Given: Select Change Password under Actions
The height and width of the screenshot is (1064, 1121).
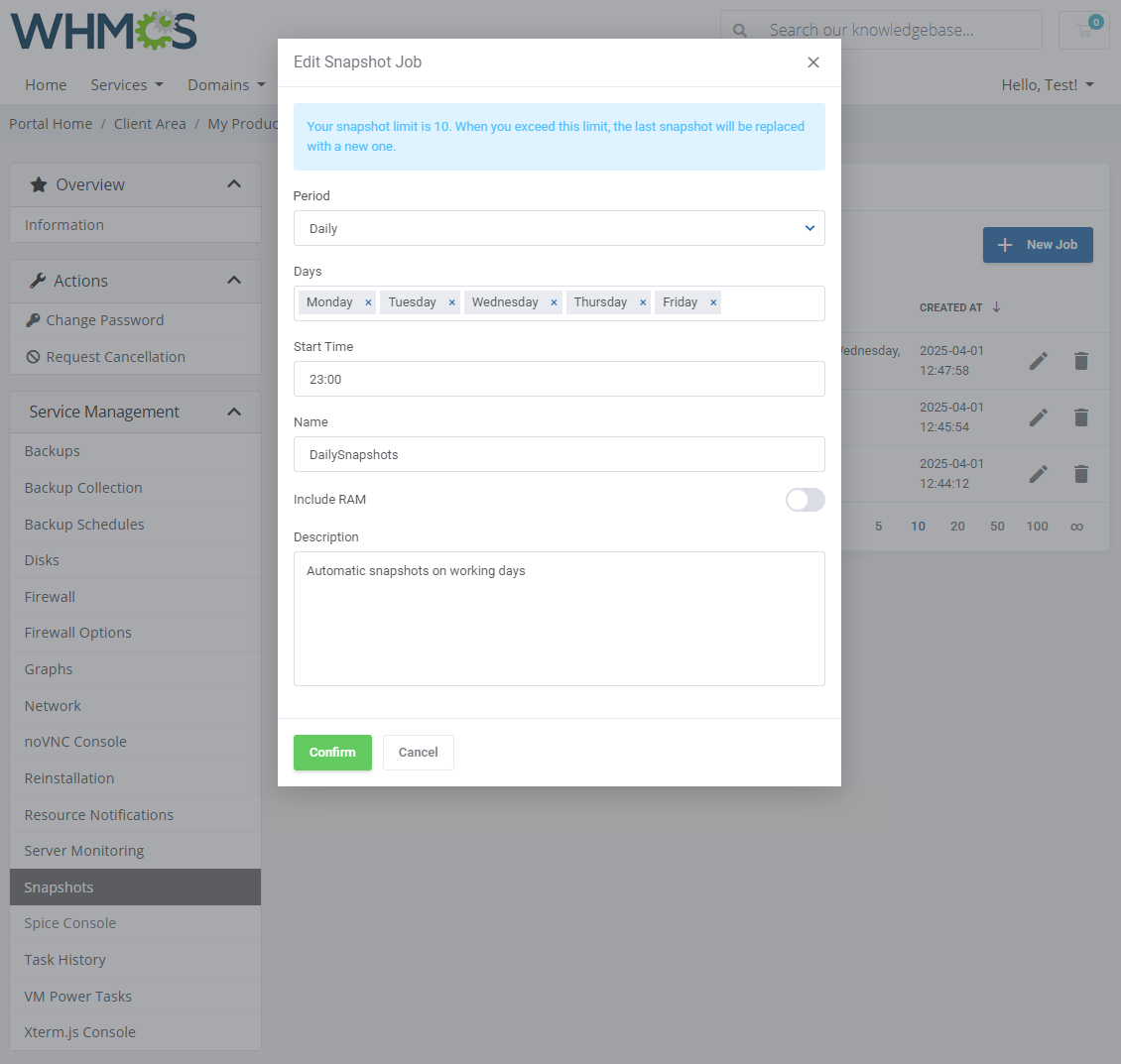Looking at the screenshot, I should (102, 319).
